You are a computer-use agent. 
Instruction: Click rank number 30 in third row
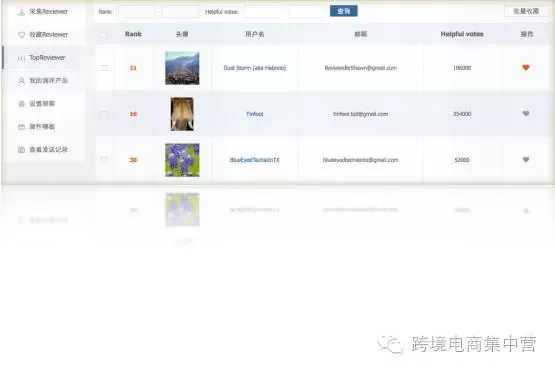133,160
